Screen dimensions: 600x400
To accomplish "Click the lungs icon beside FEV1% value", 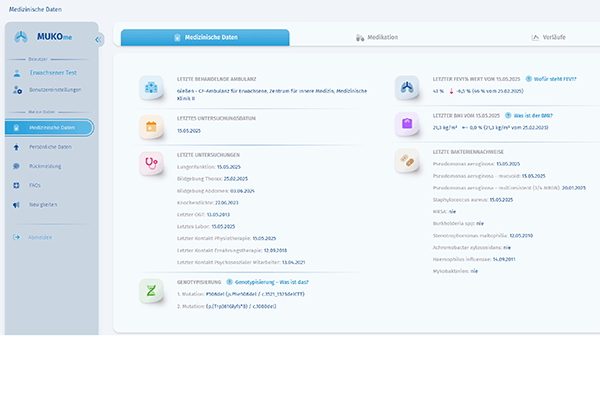I will click(x=407, y=86).
